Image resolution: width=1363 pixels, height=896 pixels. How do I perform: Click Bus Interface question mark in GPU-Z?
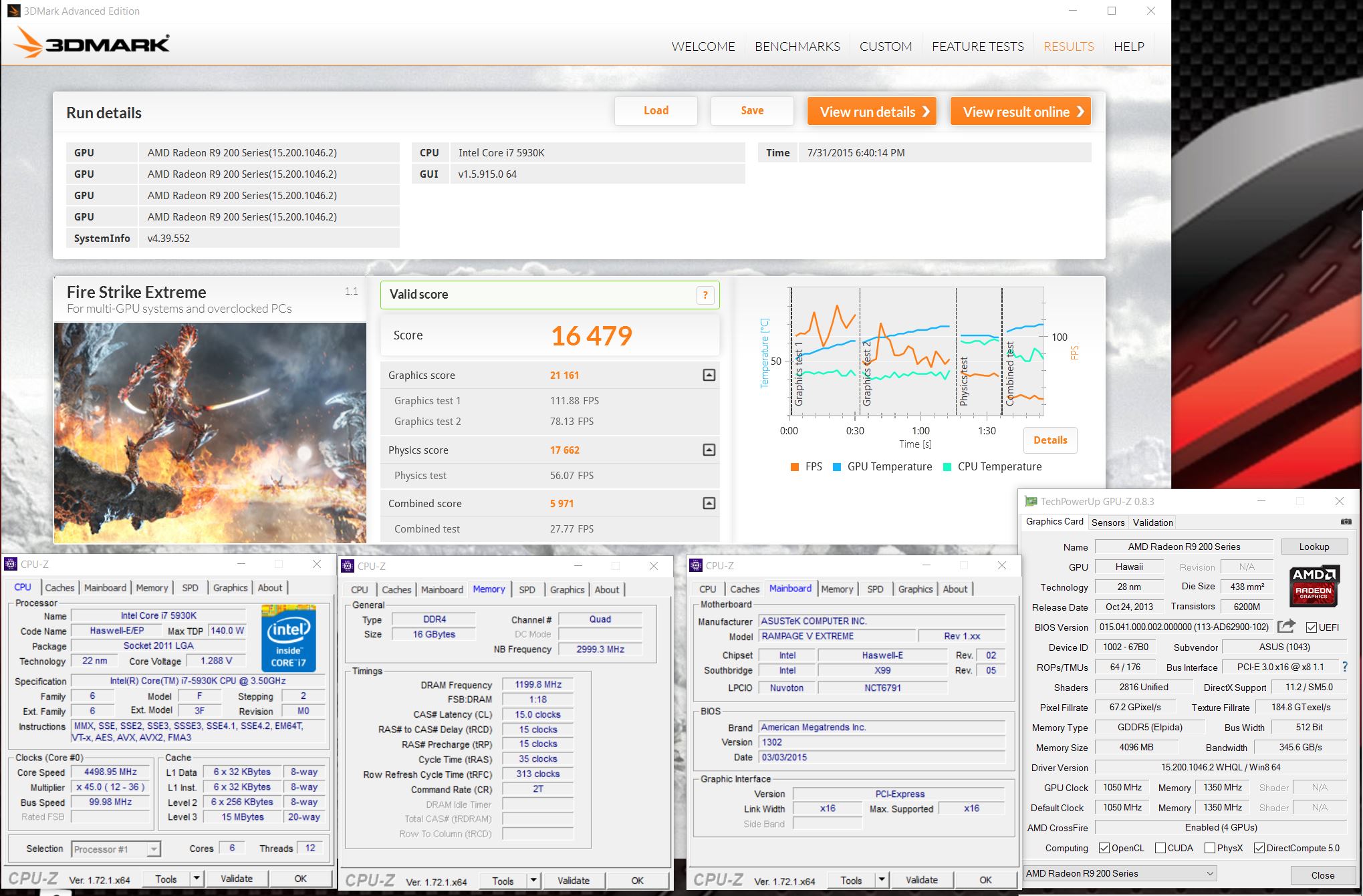[1345, 667]
